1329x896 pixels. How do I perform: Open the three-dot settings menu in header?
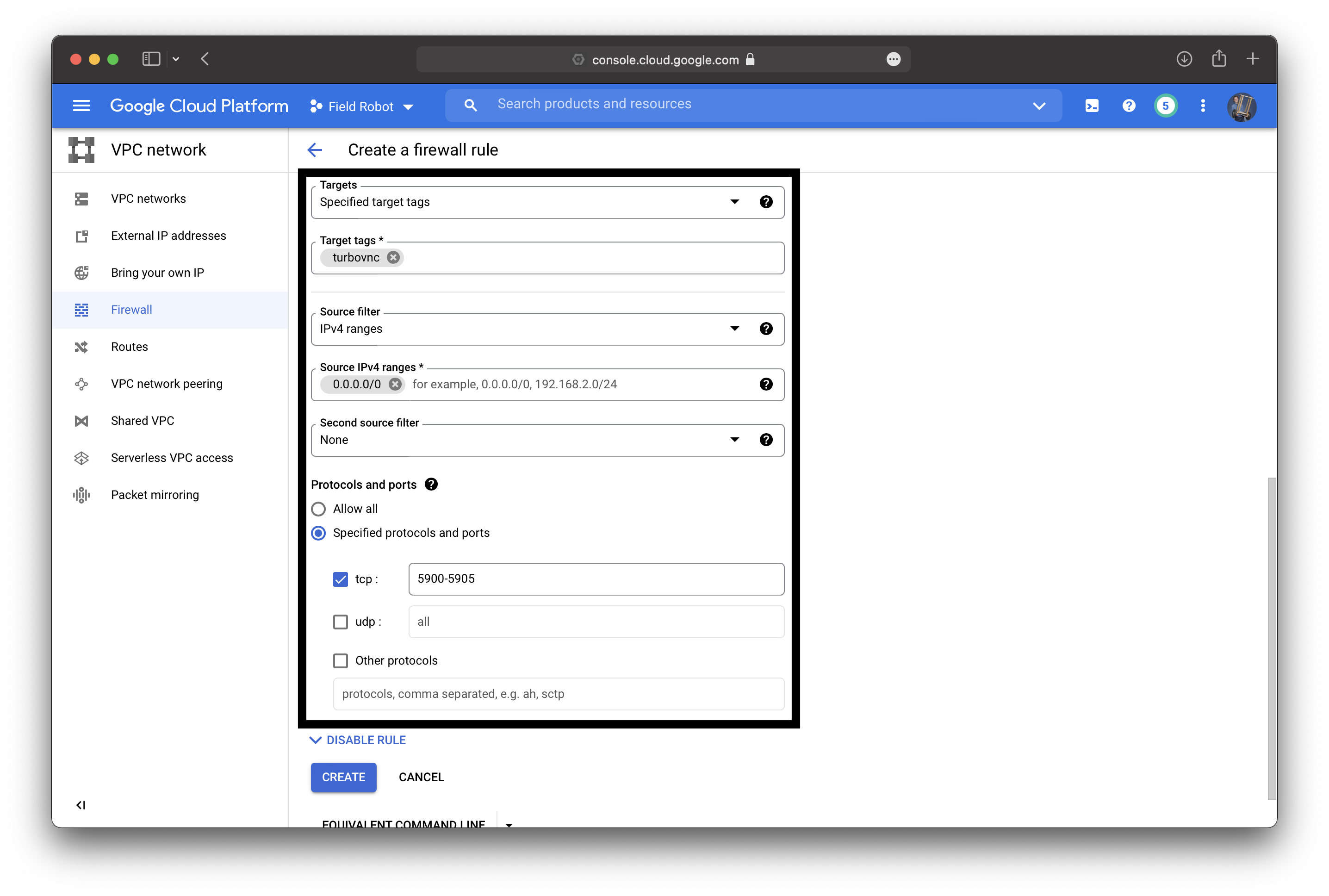pos(1203,106)
